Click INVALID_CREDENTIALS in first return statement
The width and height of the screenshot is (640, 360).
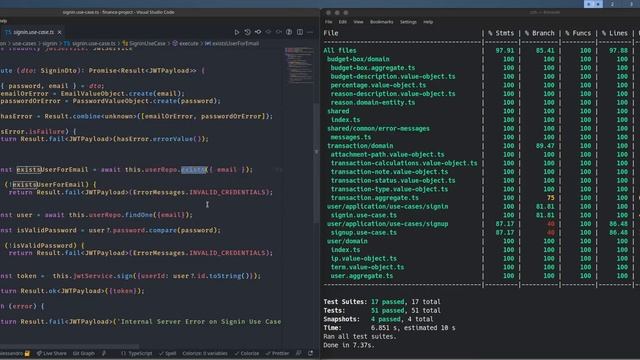point(227,192)
